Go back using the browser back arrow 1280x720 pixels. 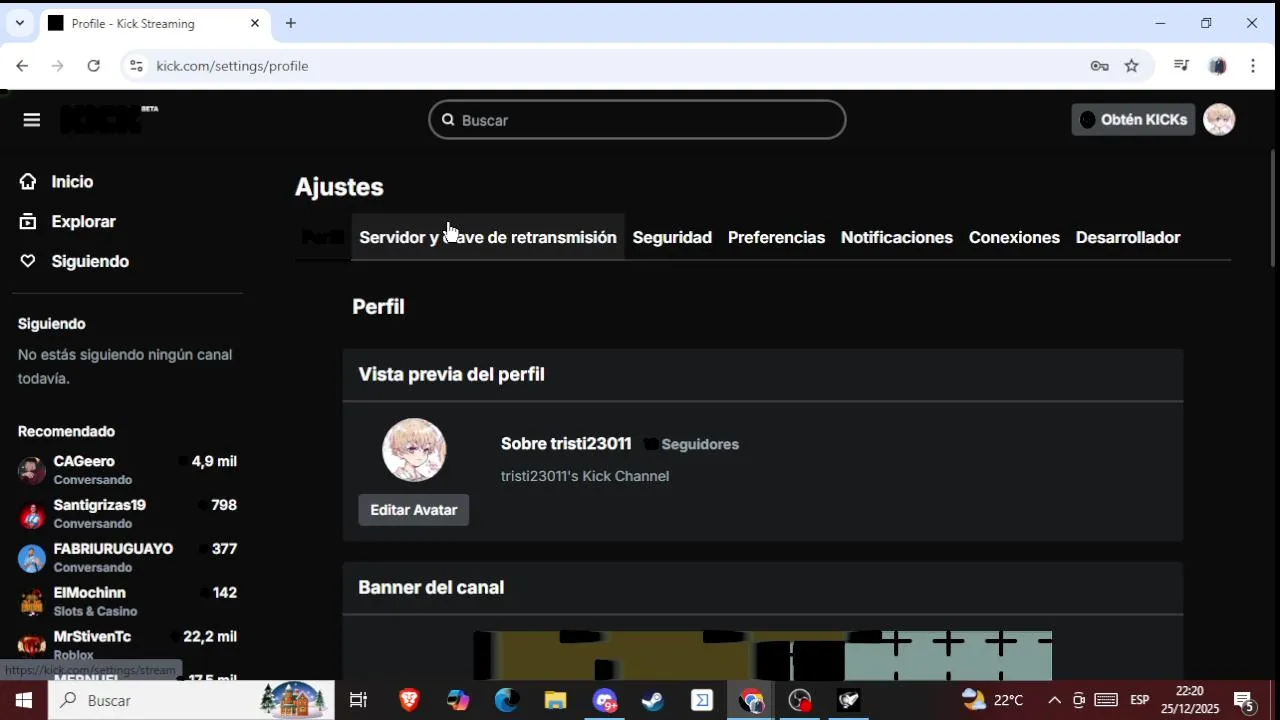pos(22,66)
